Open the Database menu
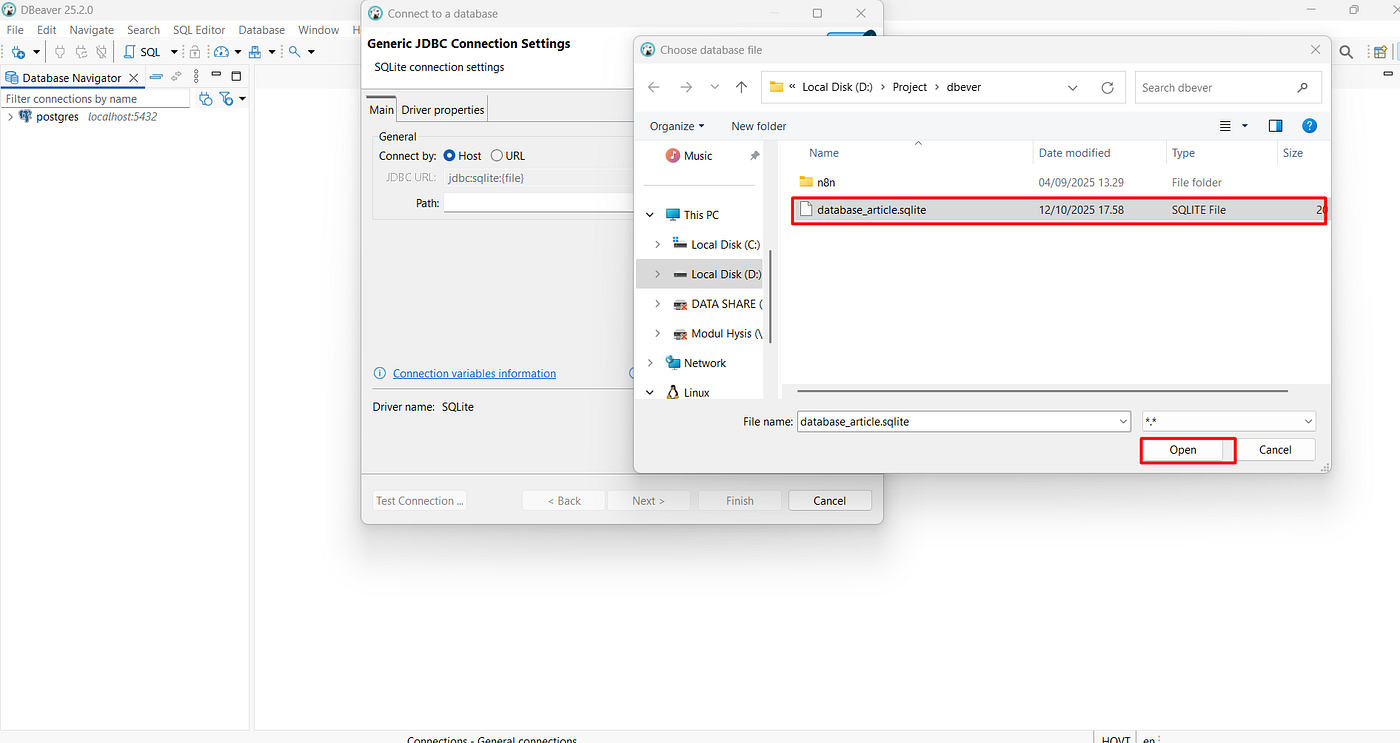This screenshot has width=1400, height=743. tap(262, 30)
